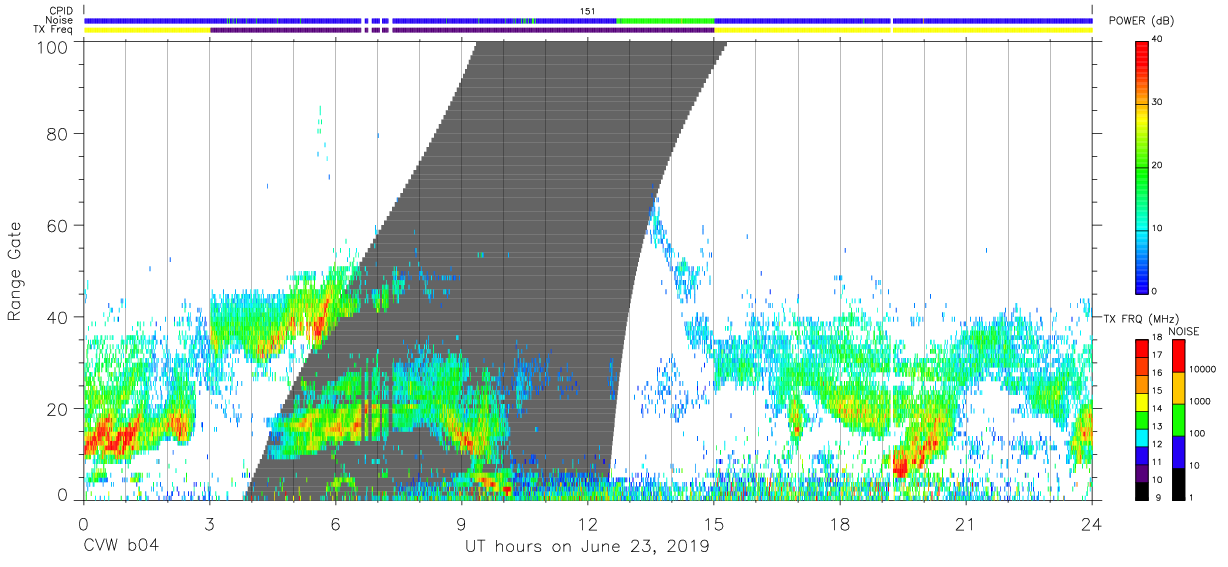1228x567 pixels.
Task: Click the 100 label on NOISE legend
Action: pyautogui.click(x=1196, y=433)
